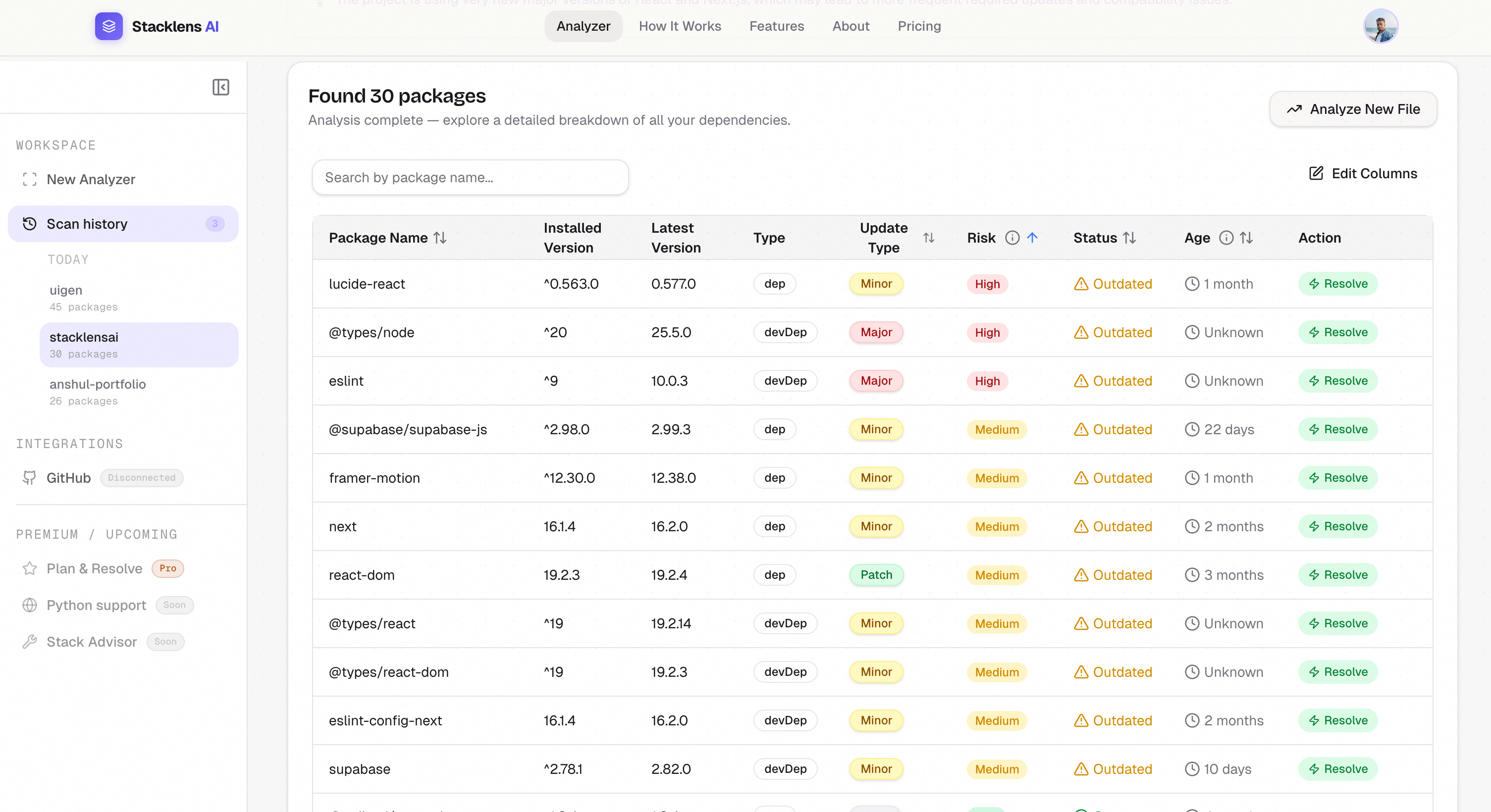The width and height of the screenshot is (1491, 812).
Task: Collapse the sidebar panel icon
Action: point(220,87)
